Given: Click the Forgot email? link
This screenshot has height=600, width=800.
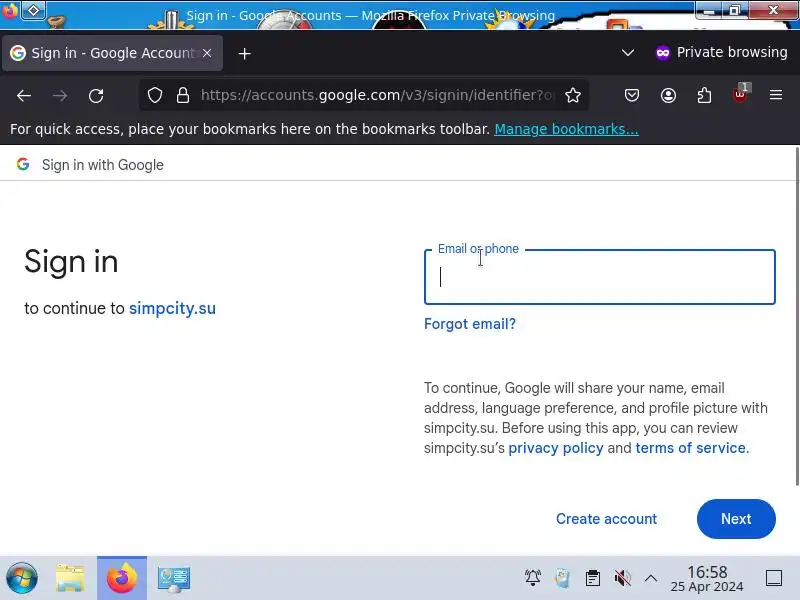Looking at the screenshot, I should 470,324.
